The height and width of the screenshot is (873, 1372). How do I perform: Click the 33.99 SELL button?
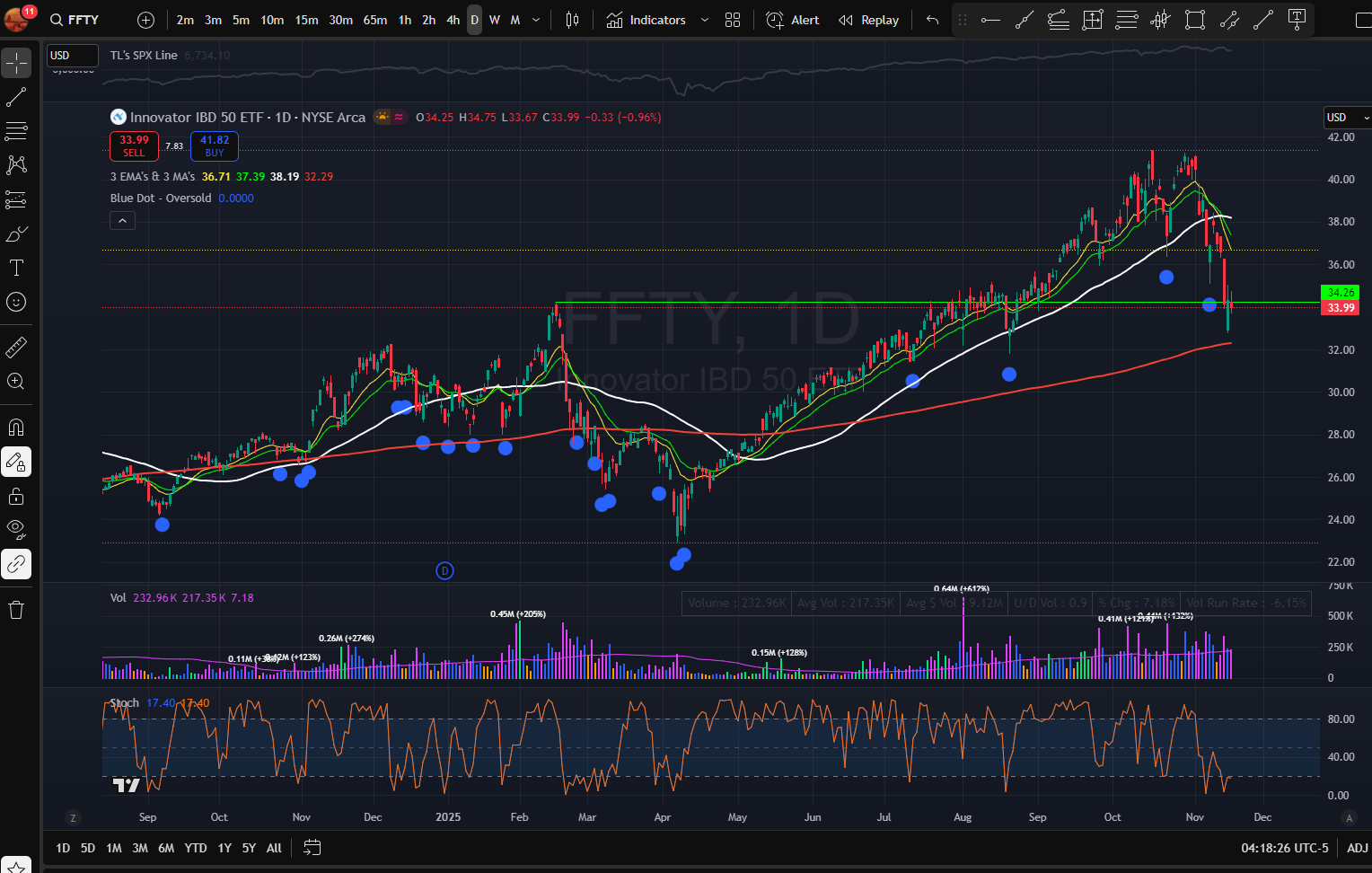pyautogui.click(x=134, y=145)
